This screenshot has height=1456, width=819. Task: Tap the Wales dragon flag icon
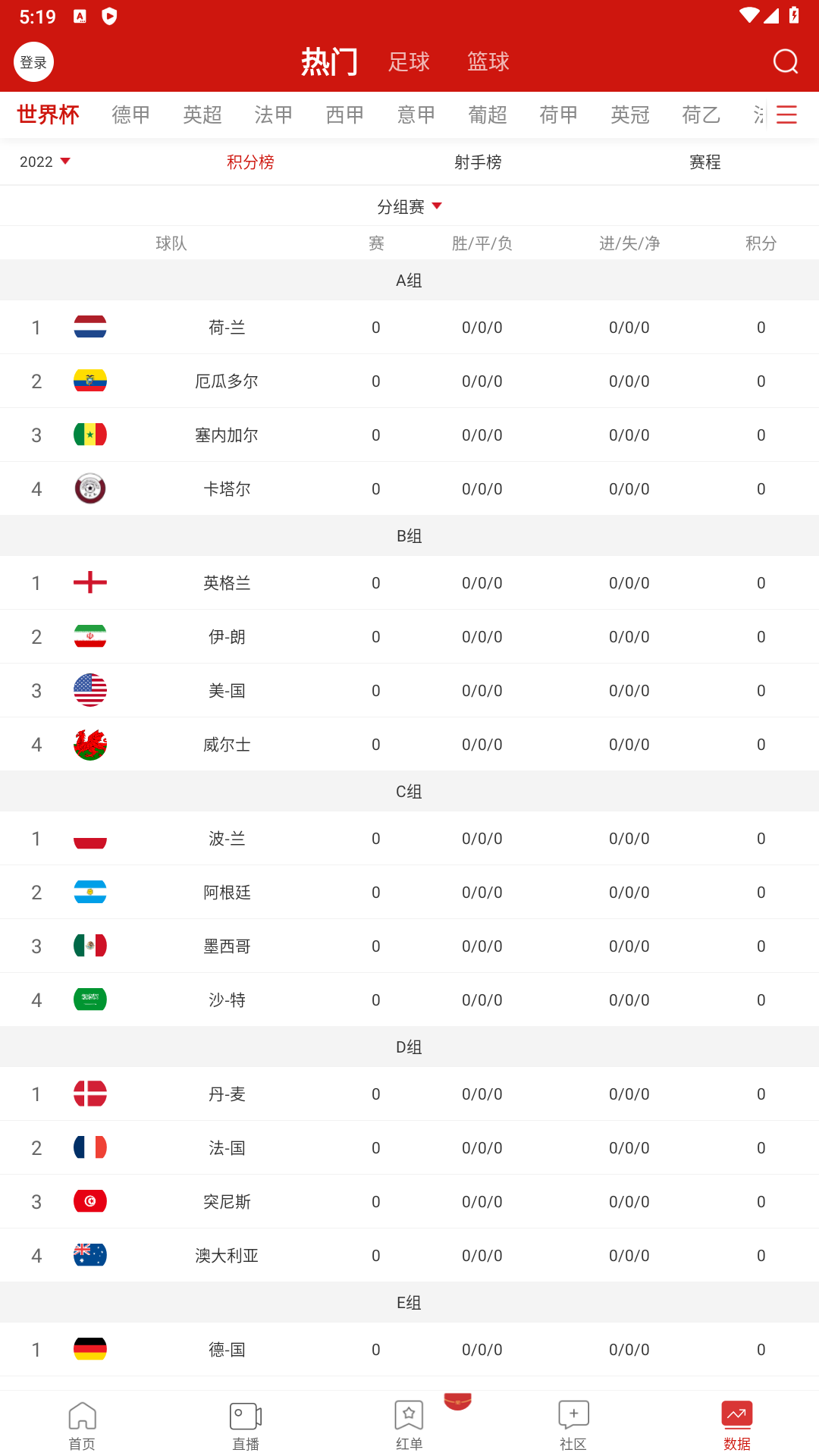(x=90, y=744)
